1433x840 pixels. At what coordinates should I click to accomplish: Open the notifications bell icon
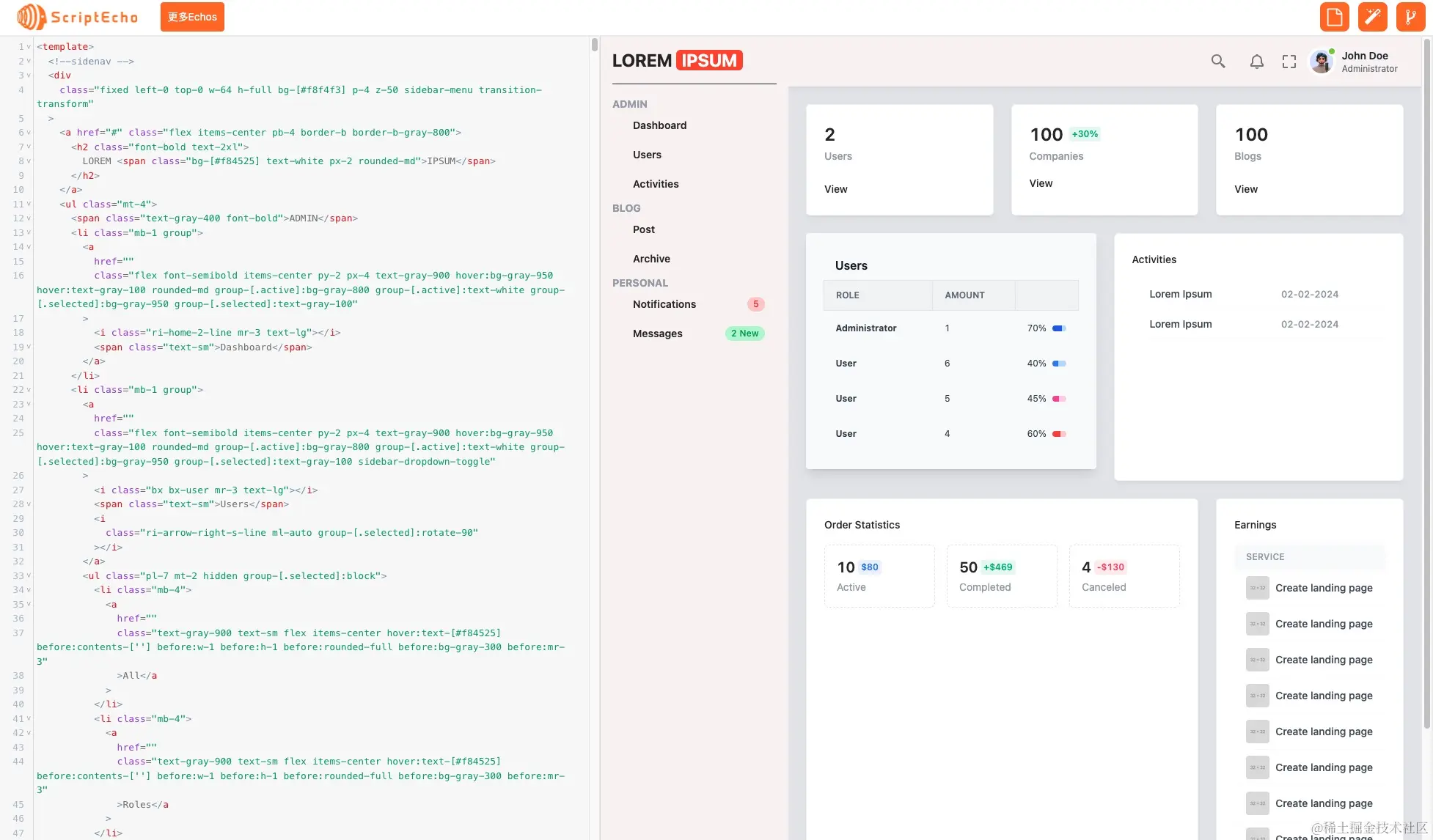coord(1256,62)
